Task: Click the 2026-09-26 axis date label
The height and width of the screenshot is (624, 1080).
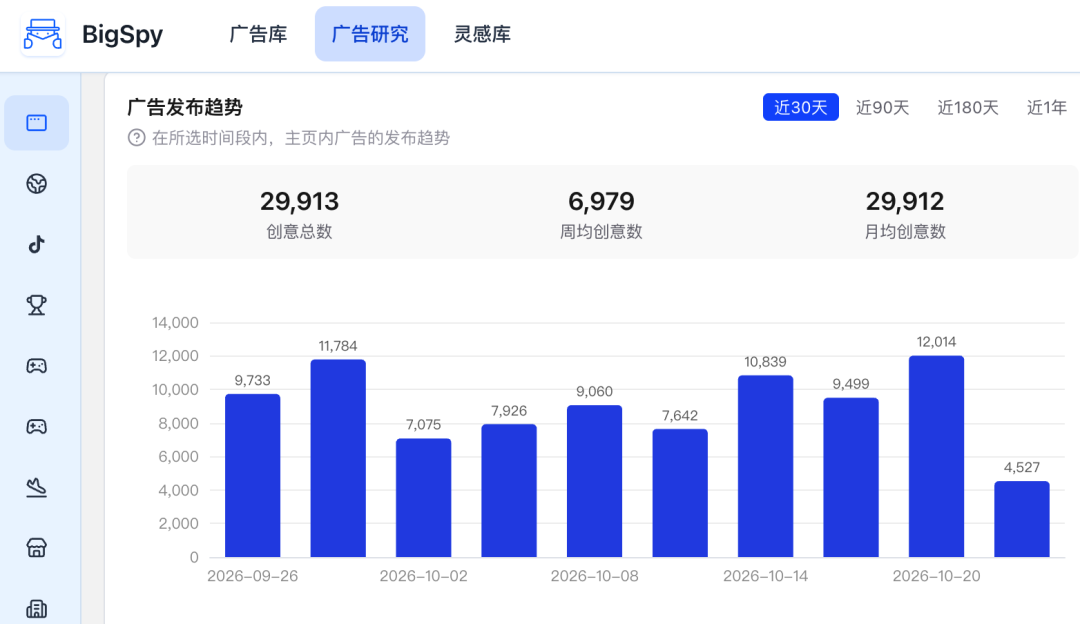Action: pos(253,576)
